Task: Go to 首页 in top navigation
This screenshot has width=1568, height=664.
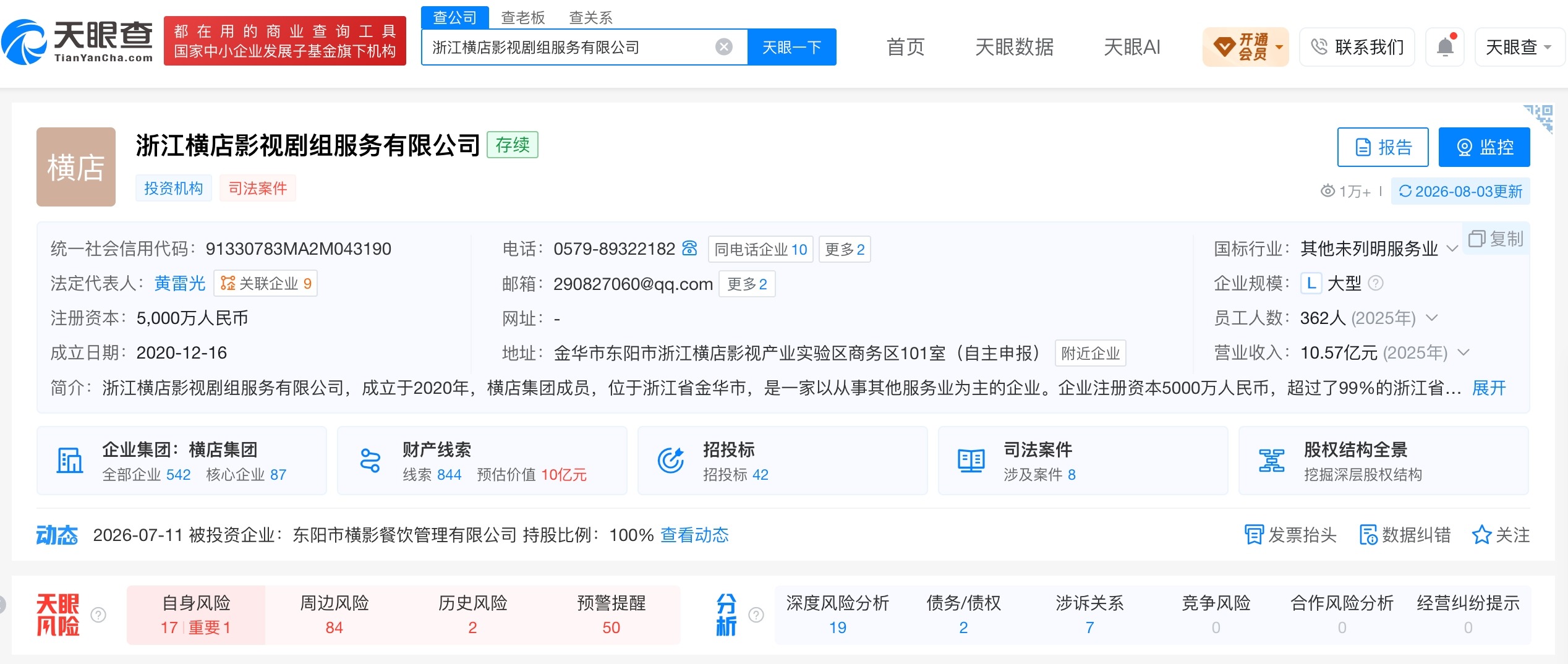Action: [x=906, y=47]
